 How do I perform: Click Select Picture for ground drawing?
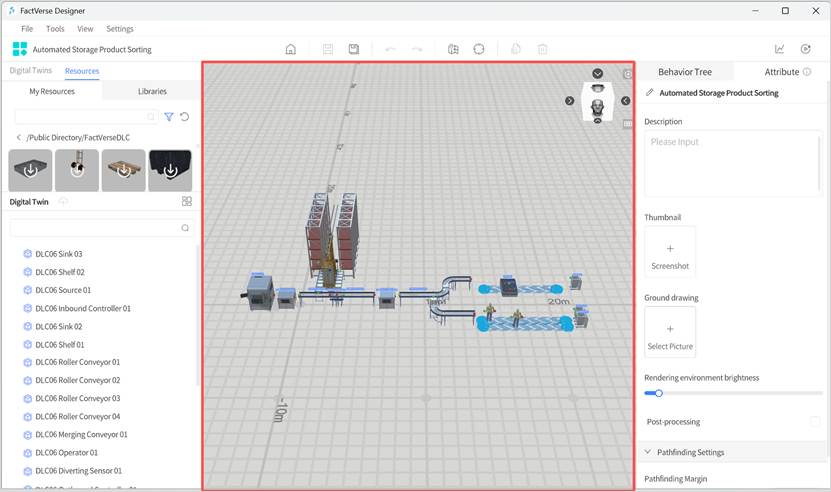tap(670, 333)
